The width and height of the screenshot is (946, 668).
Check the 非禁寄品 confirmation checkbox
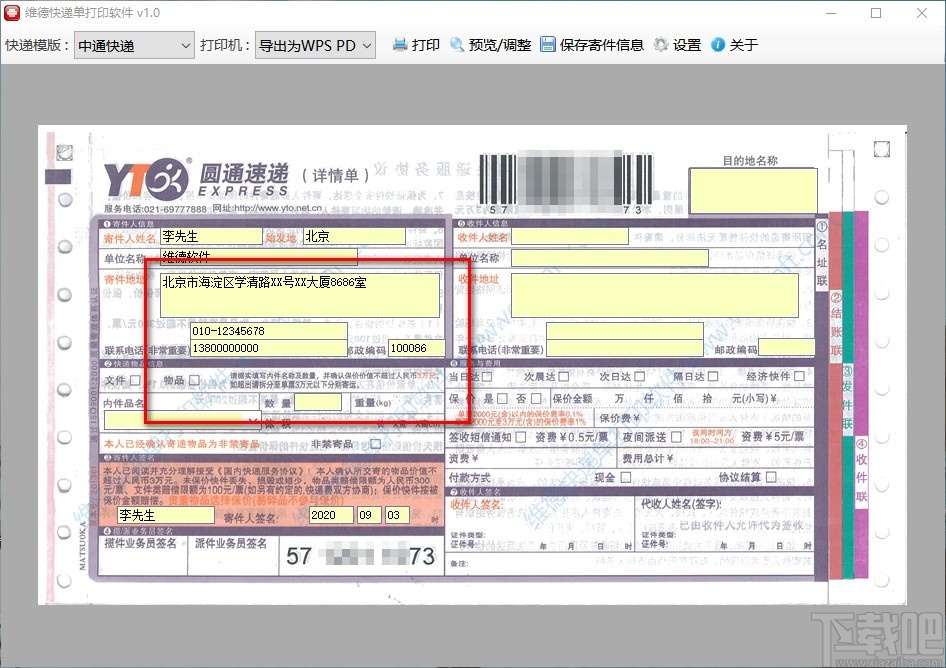pos(376,443)
